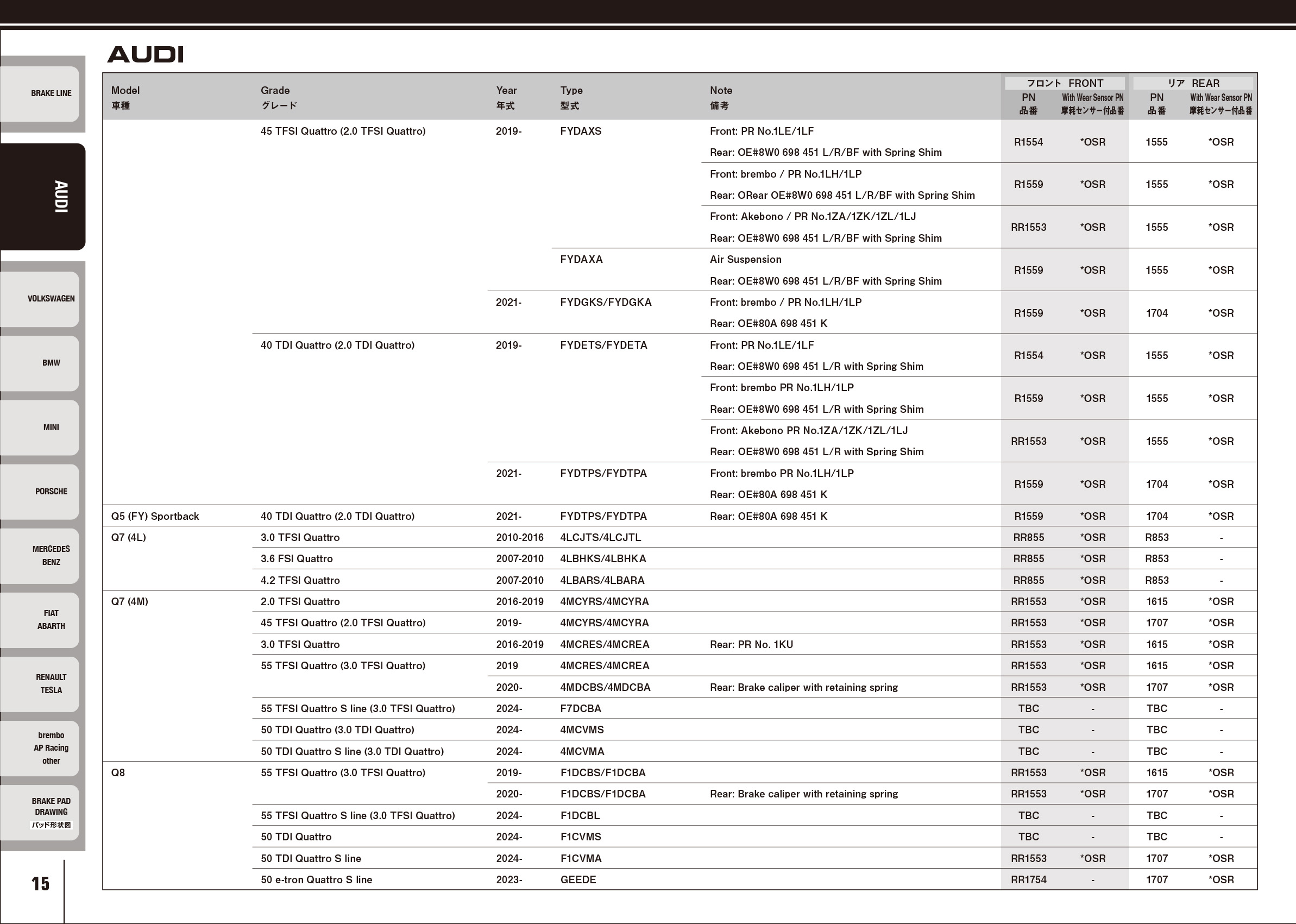Select type code FYDGKS/FYDGKA

(x=605, y=302)
